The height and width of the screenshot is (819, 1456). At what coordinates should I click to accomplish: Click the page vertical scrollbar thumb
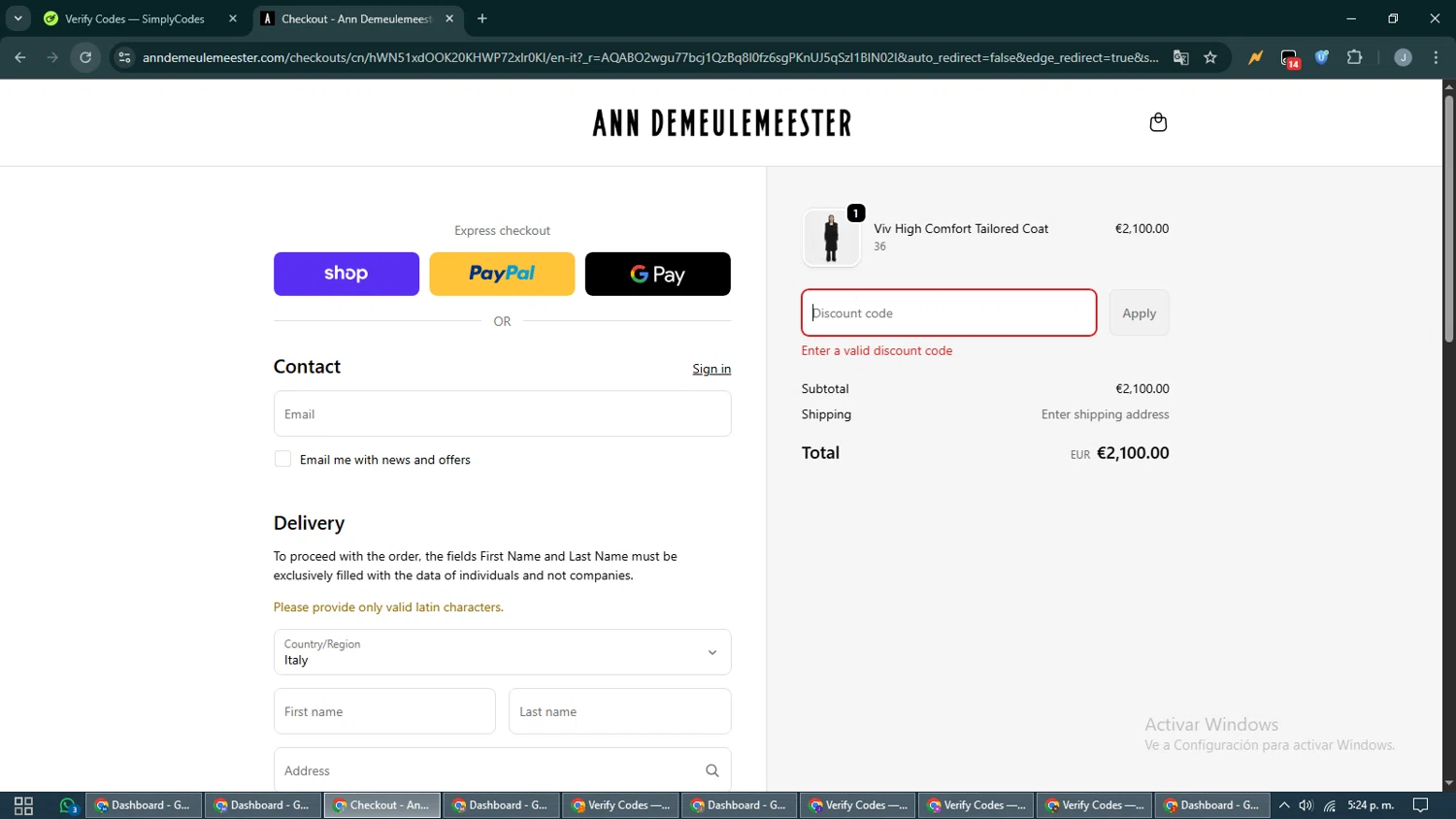(1448, 218)
